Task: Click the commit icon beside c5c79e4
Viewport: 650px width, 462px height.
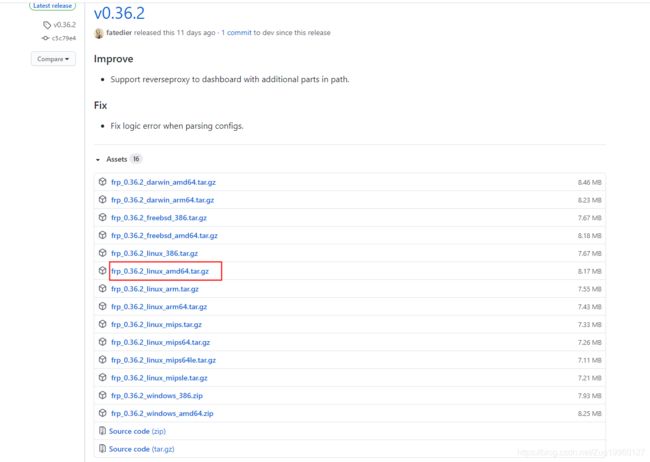Action: coord(45,38)
